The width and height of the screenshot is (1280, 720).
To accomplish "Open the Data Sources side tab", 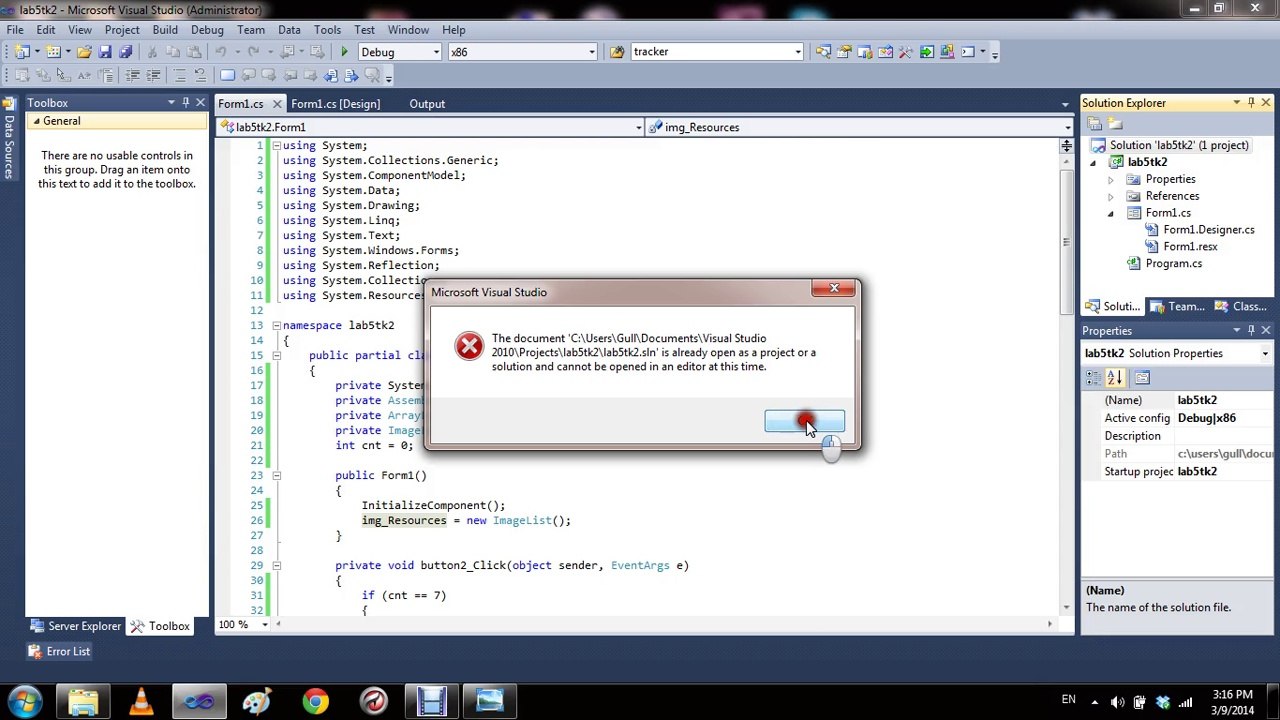I will (x=8, y=139).
